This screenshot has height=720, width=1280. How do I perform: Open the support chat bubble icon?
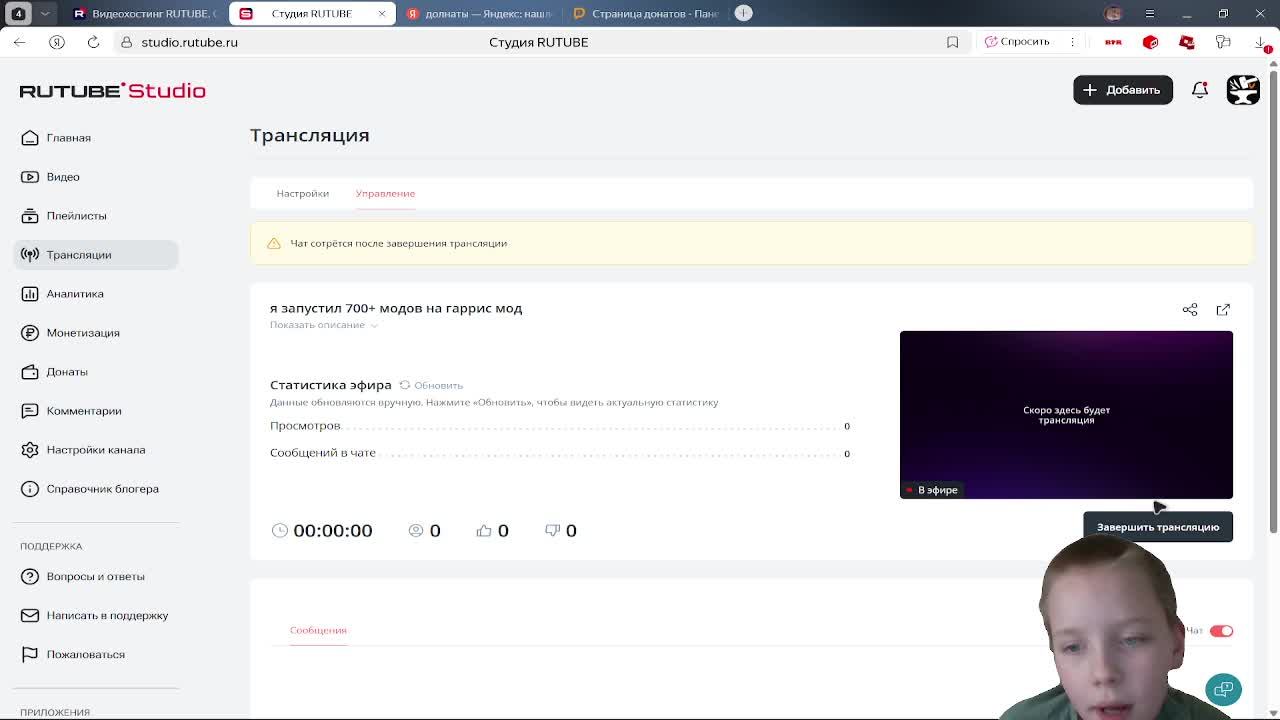[1223, 689]
